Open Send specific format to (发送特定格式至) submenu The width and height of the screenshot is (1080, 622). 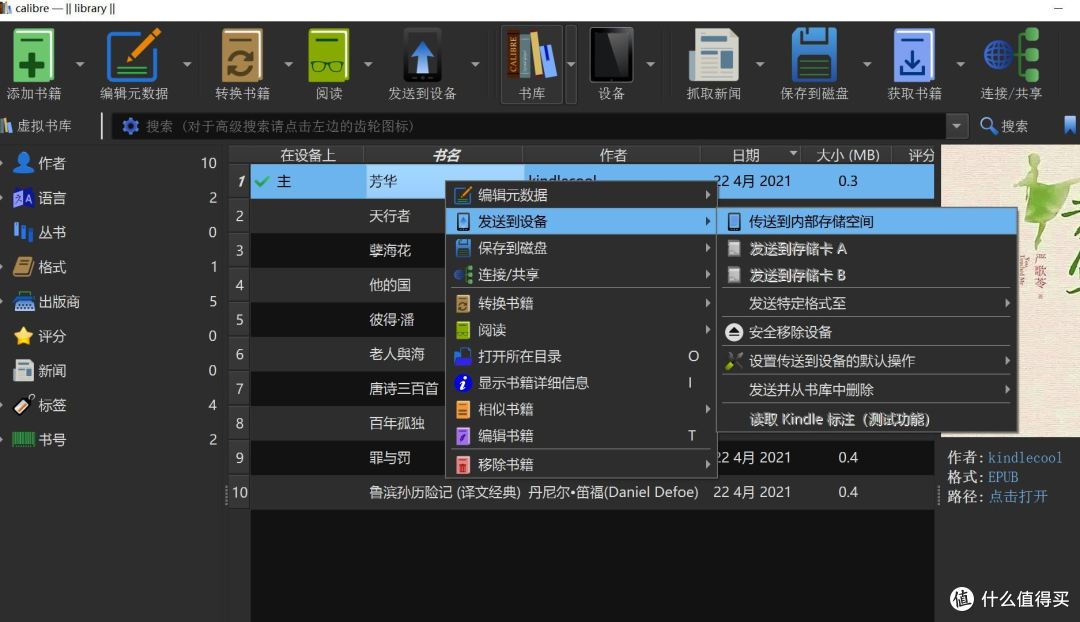pyautogui.click(x=868, y=304)
